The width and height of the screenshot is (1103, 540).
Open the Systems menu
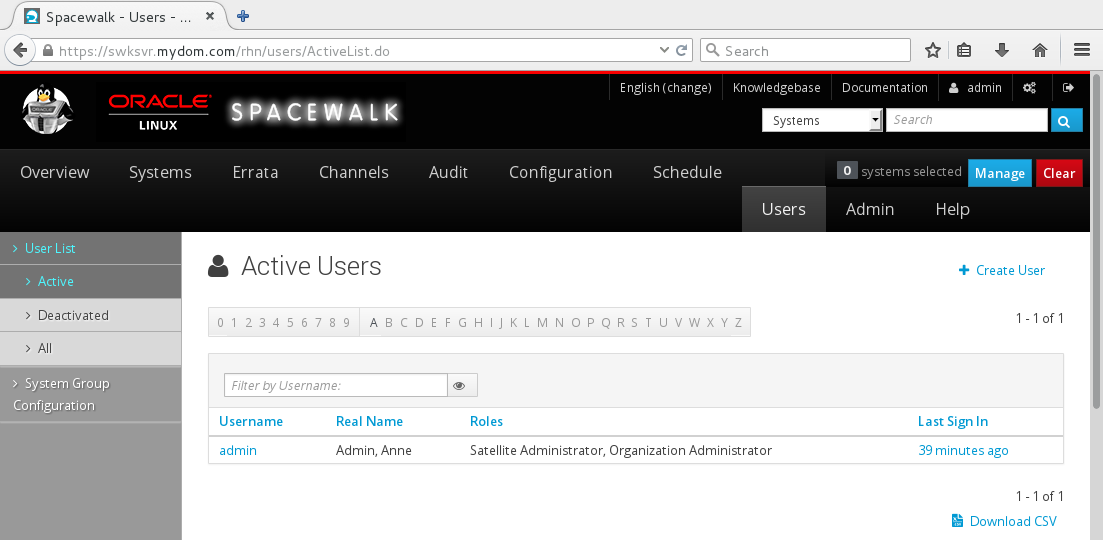[160, 172]
